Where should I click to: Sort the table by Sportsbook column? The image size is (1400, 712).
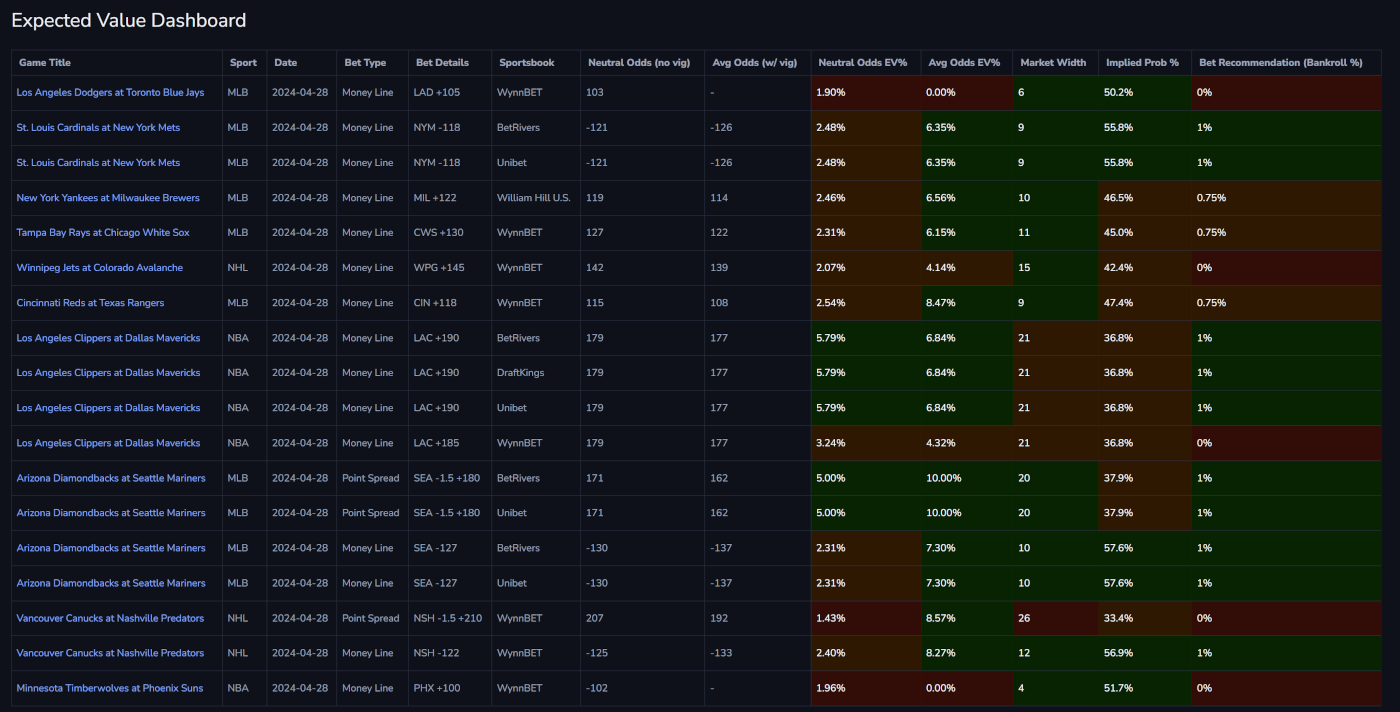tap(527, 62)
